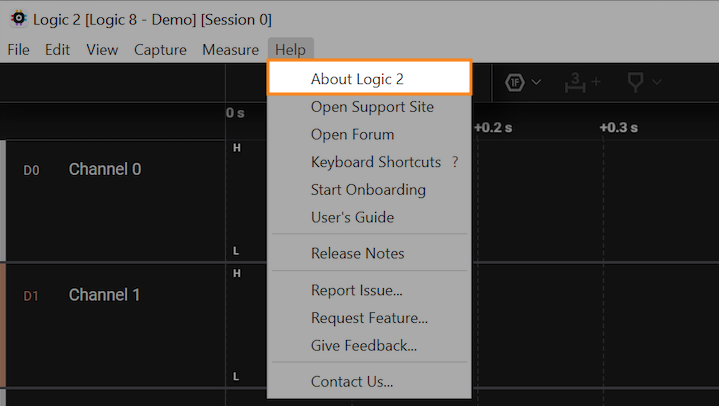Select About Logic 2 menu entry
The height and width of the screenshot is (406, 719).
point(357,79)
